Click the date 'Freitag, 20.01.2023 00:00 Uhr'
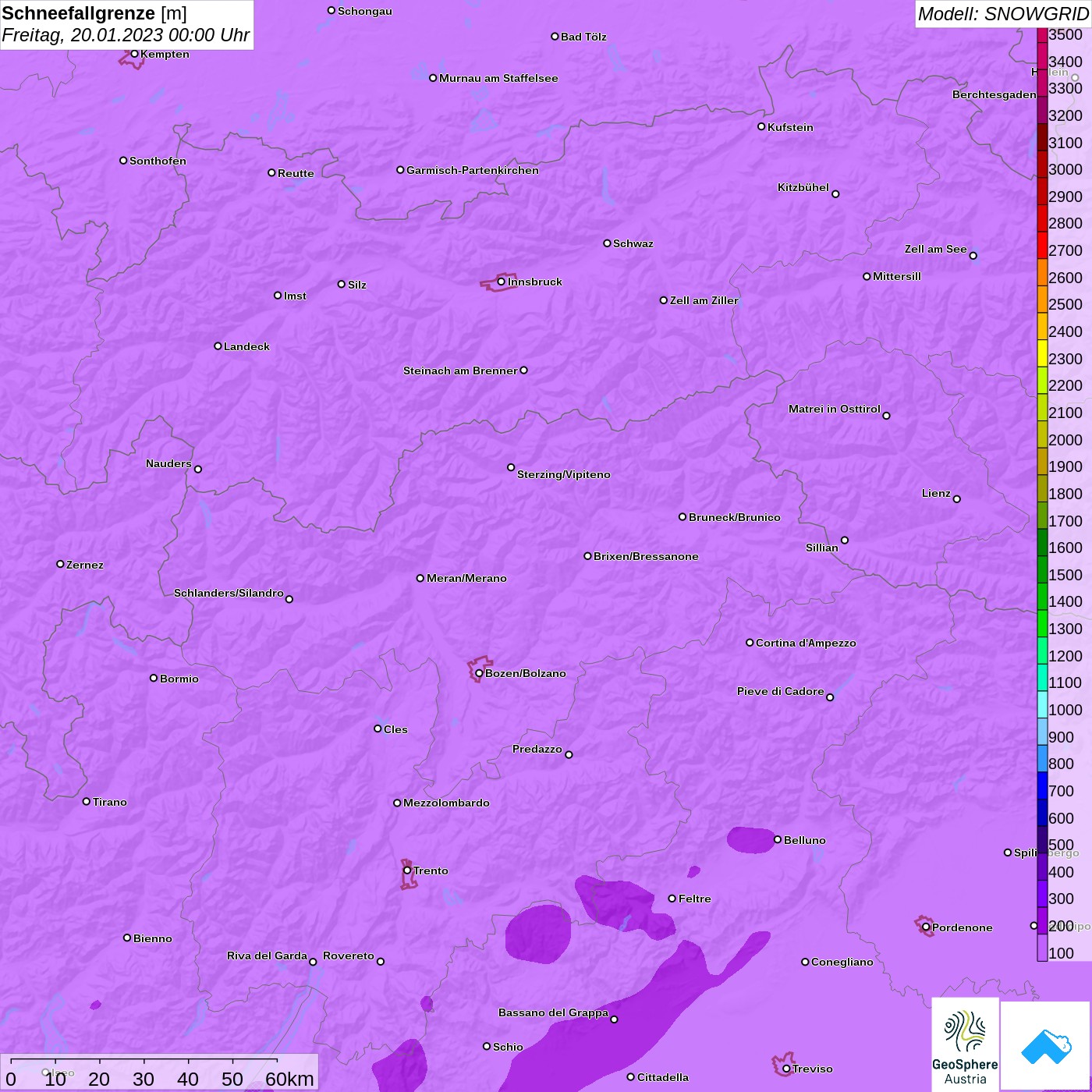This screenshot has height=1092, width=1092. 126,35
